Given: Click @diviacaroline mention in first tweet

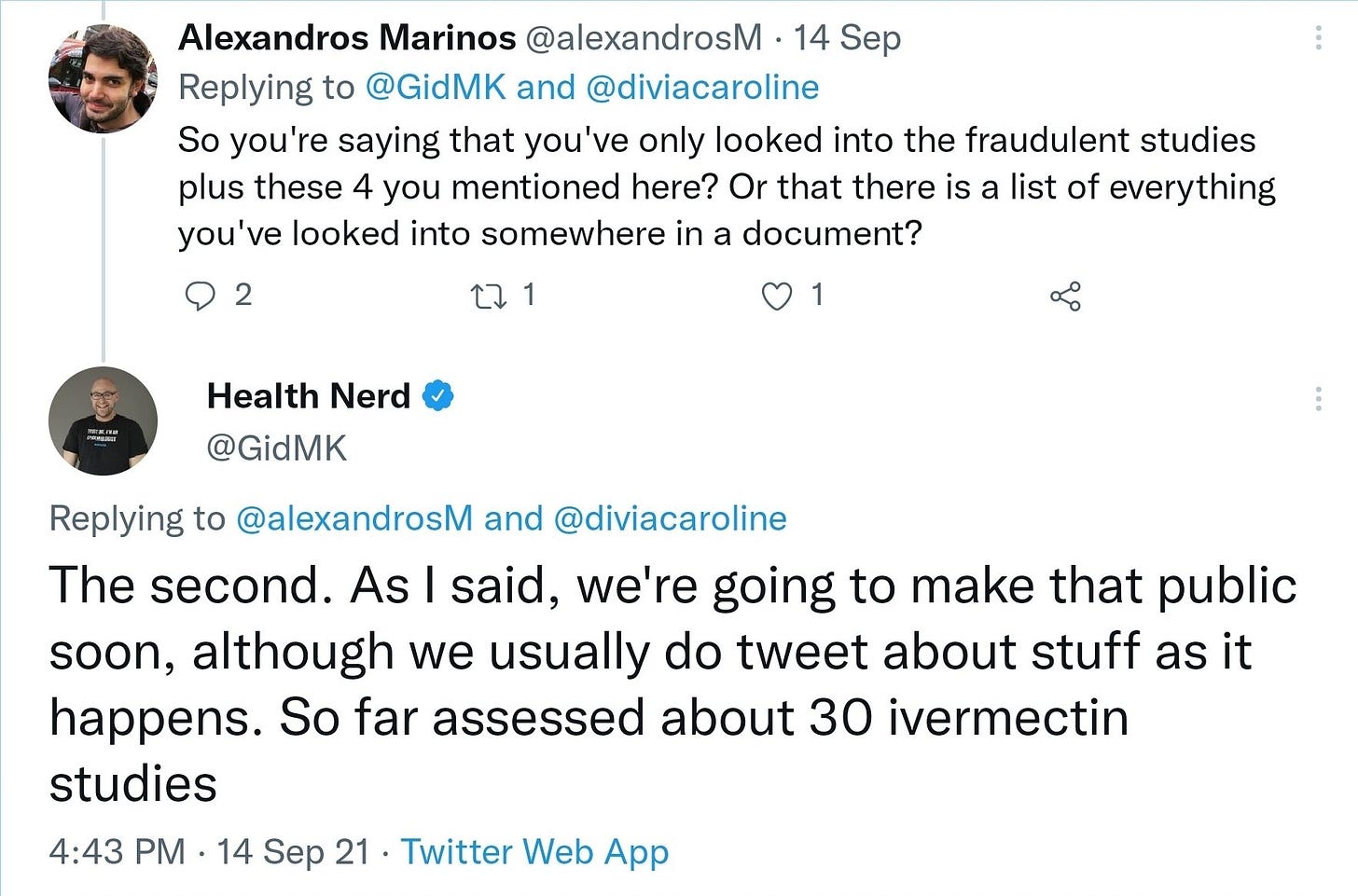Looking at the screenshot, I should 702,88.
